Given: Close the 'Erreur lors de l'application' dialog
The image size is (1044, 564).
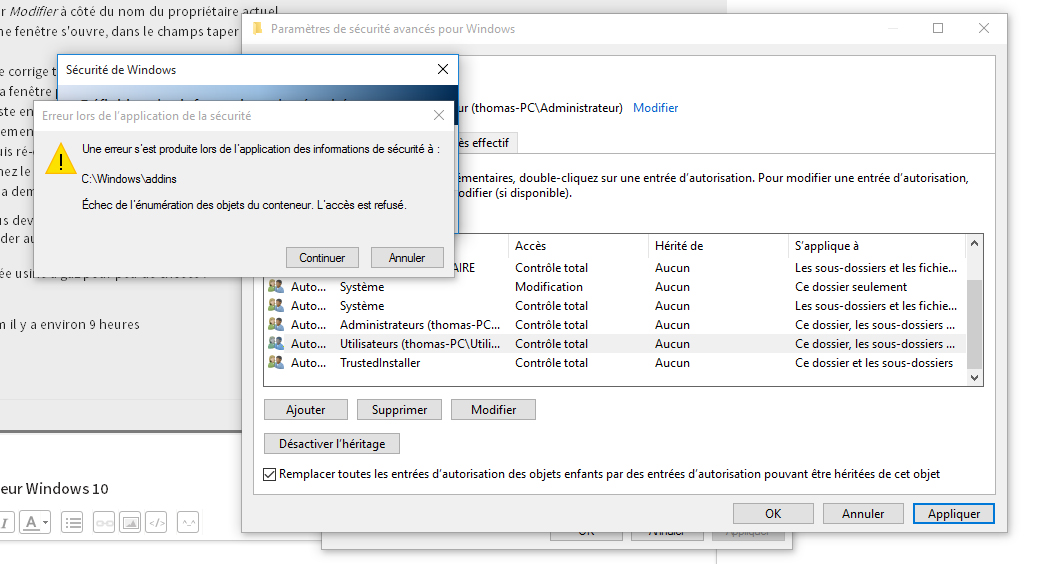Looking at the screenshot, I should (439, 115).
